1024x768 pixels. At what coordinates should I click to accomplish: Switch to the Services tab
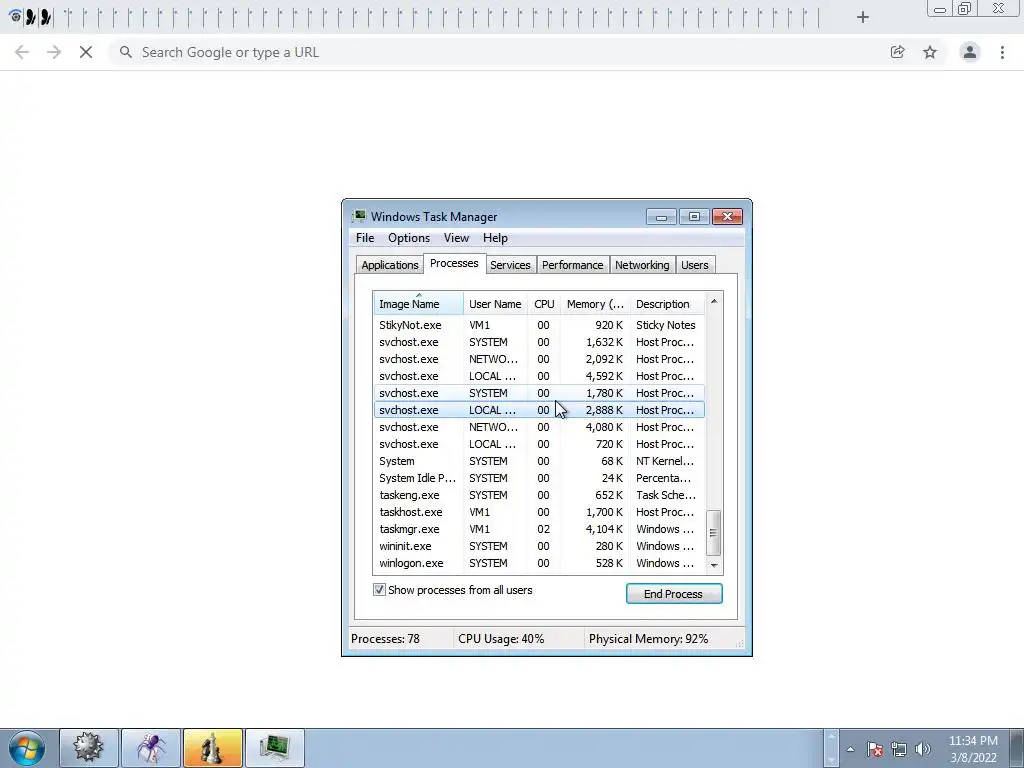point(510,264)
